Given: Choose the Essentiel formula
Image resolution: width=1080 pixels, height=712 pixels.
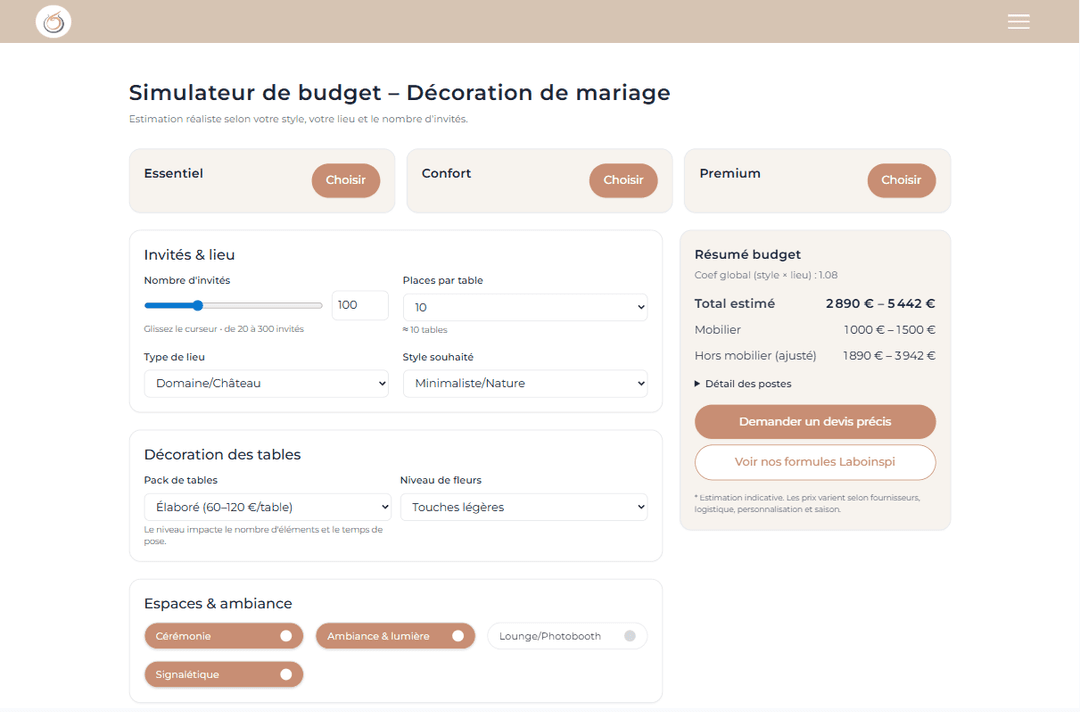Looking at the screenshot, I should coord(345,180).
